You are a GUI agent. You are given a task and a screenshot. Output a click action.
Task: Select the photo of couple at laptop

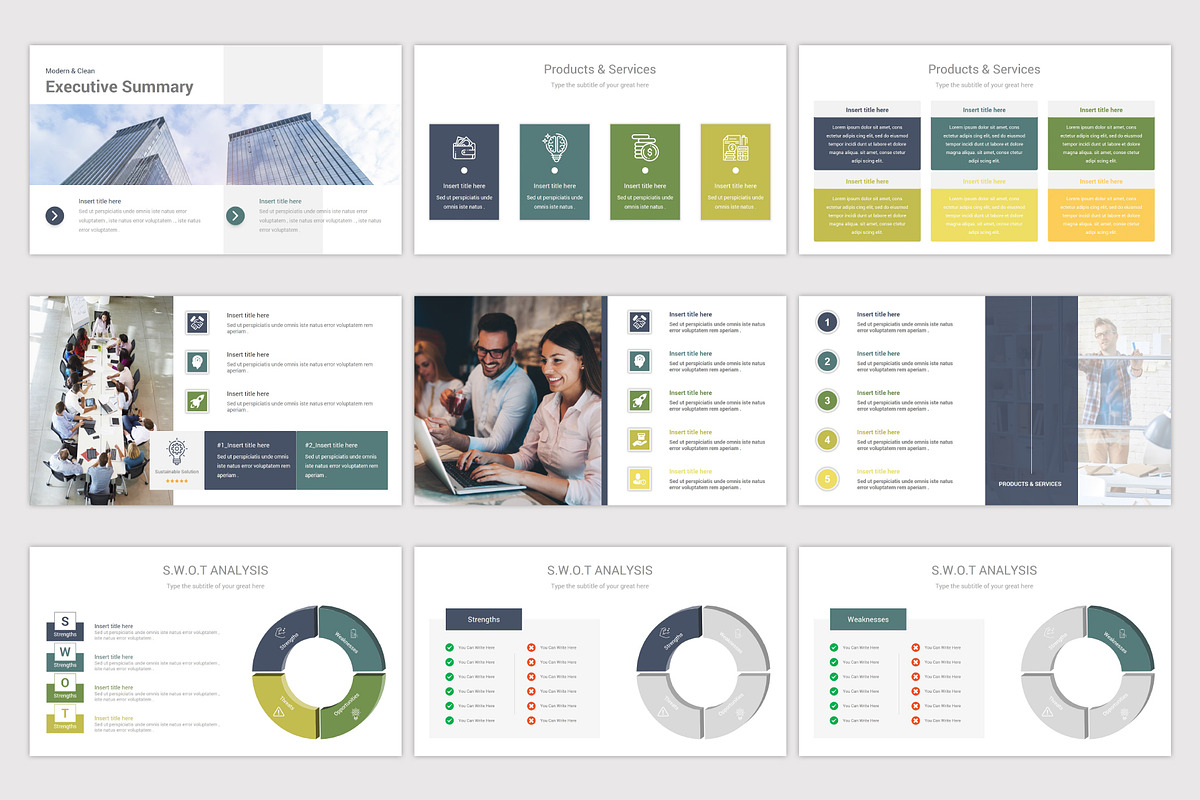509,400
